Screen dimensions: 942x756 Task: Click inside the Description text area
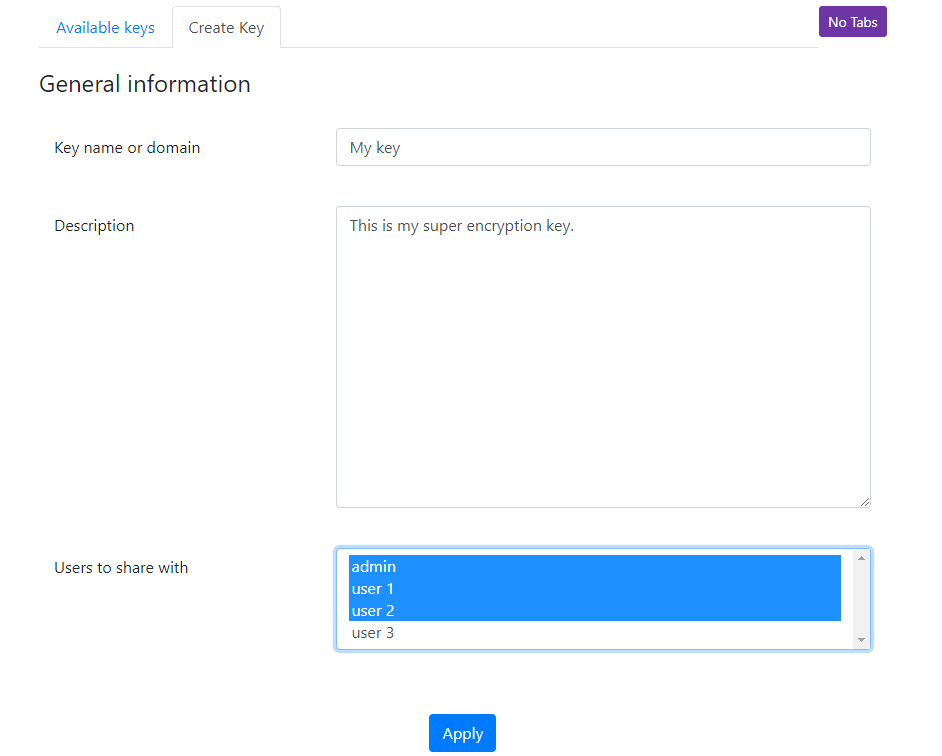pyautogui.click(x=603, y=357)
